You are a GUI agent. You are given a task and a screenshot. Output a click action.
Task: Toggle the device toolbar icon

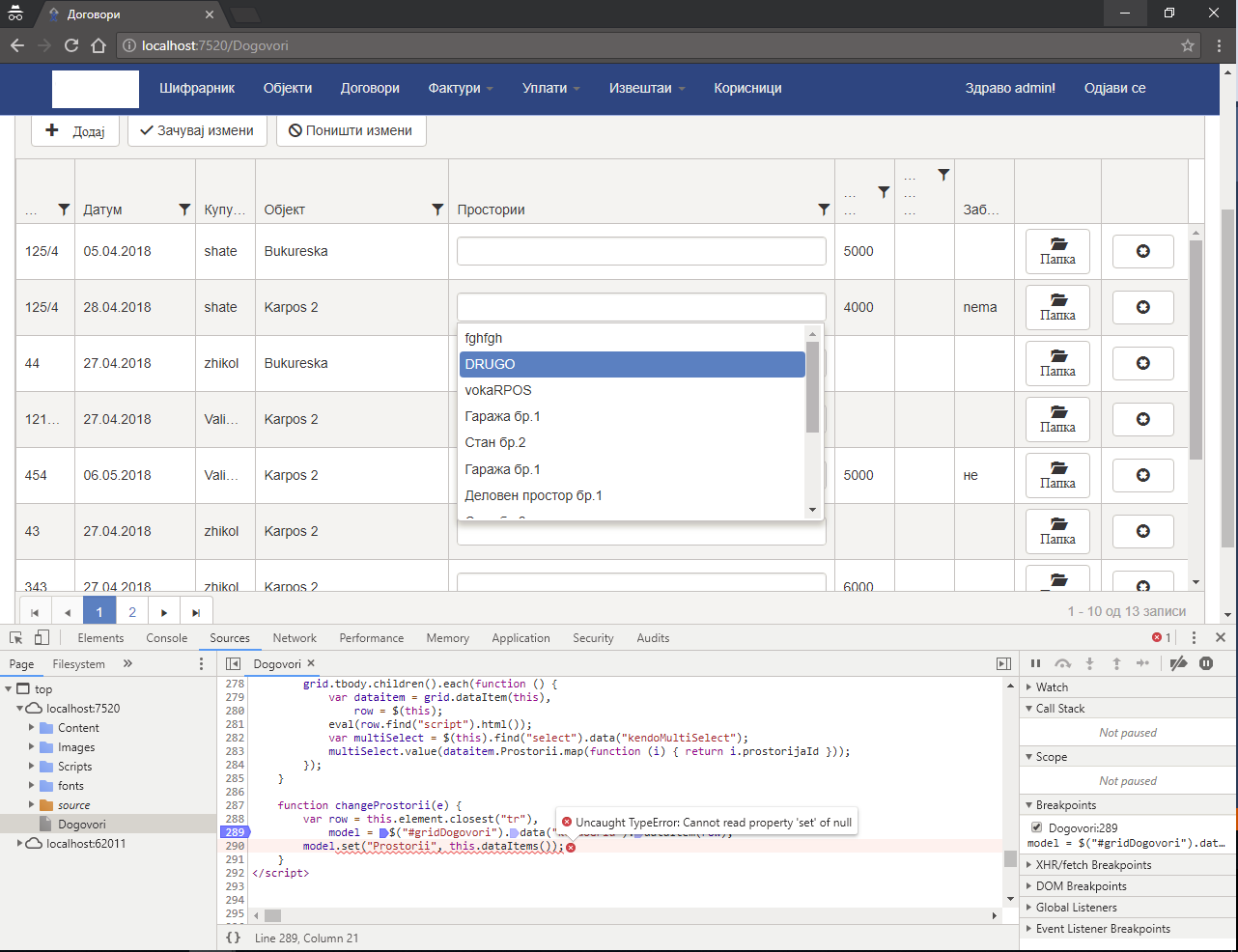[42, 638]
